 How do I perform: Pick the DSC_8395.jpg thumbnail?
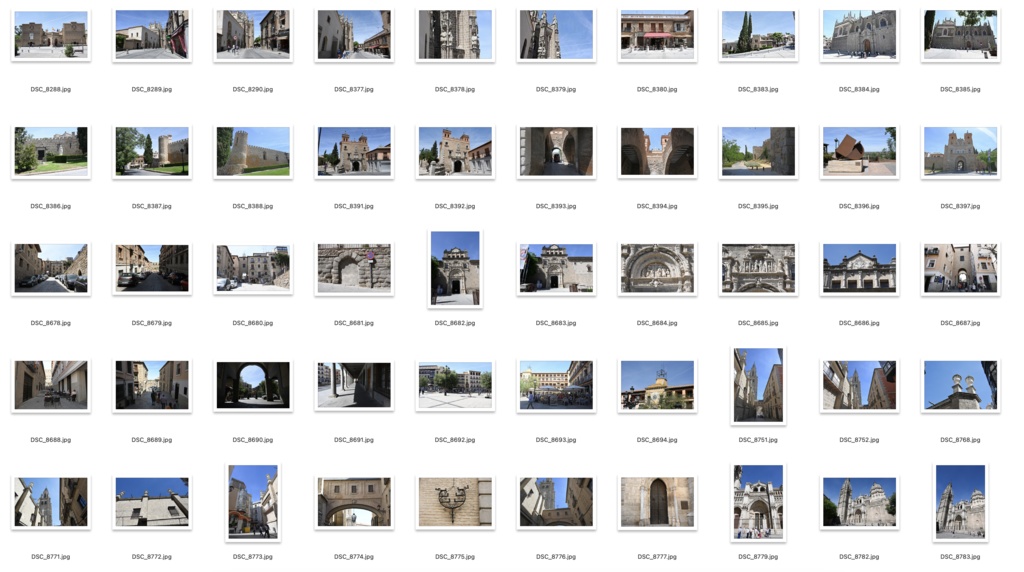click(x=758, y=151)
